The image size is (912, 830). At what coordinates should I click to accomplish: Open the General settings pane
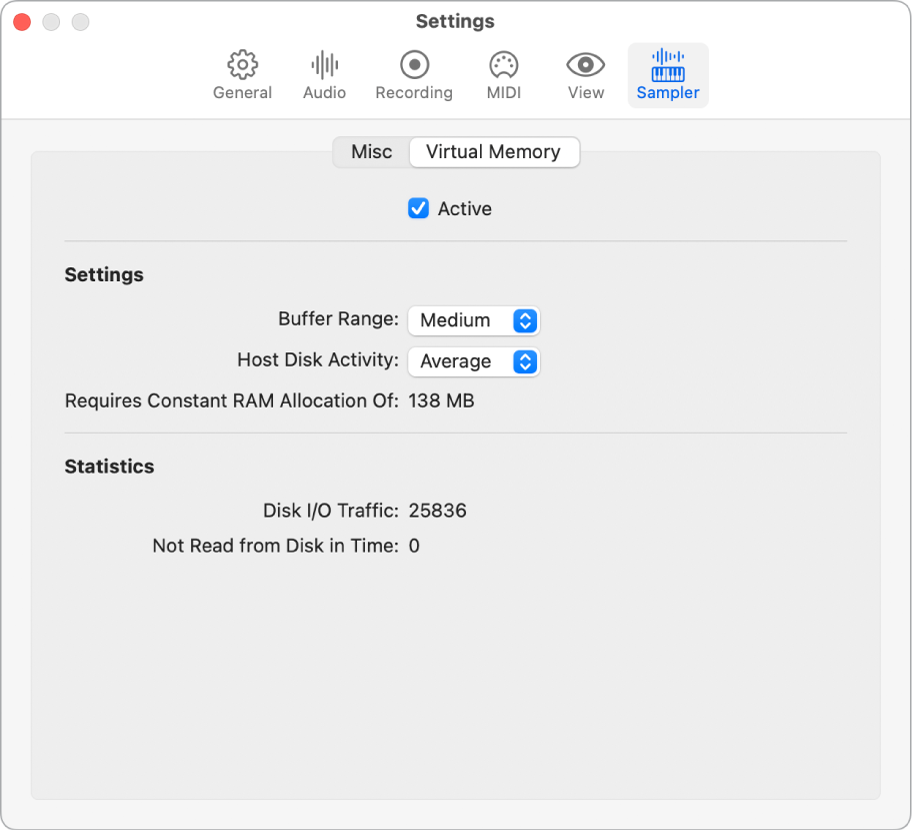tap(242, 74)
